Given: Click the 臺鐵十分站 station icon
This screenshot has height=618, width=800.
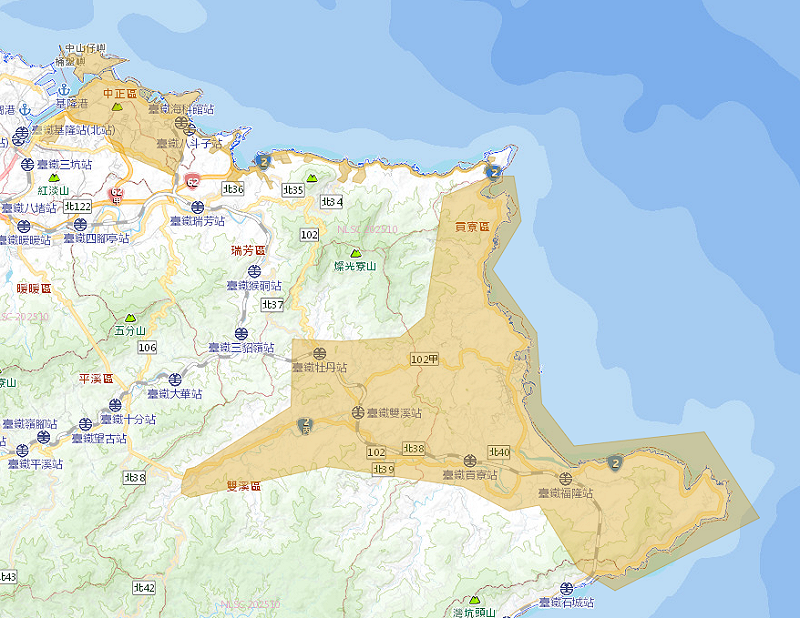Looking at the screenshot, I should tap(114, 403).
